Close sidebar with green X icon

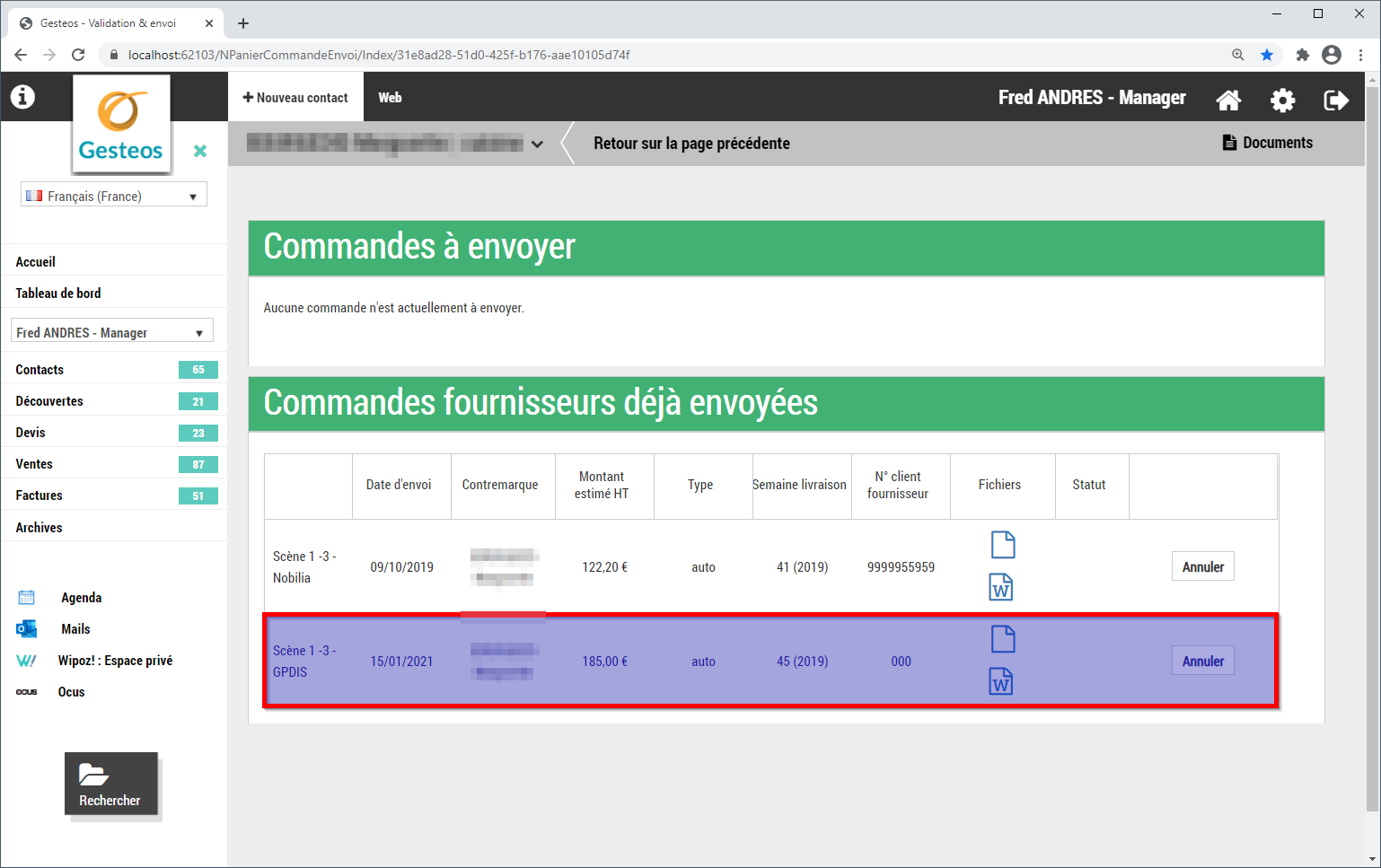tap(200, 151)
